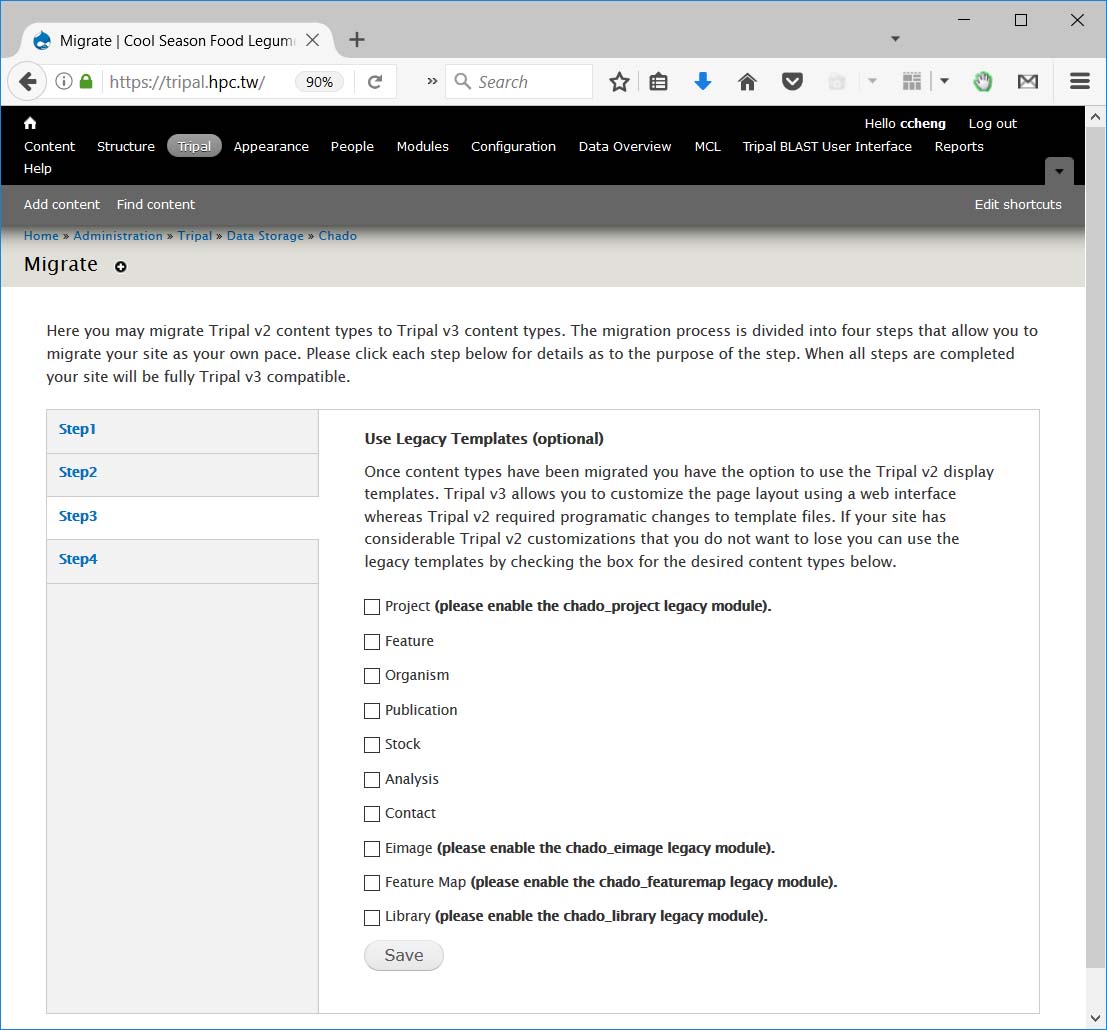The width and height of the screenshot is (1107, 1030).
Task: Open the downloads arrow icon
Action: (703, 82)
